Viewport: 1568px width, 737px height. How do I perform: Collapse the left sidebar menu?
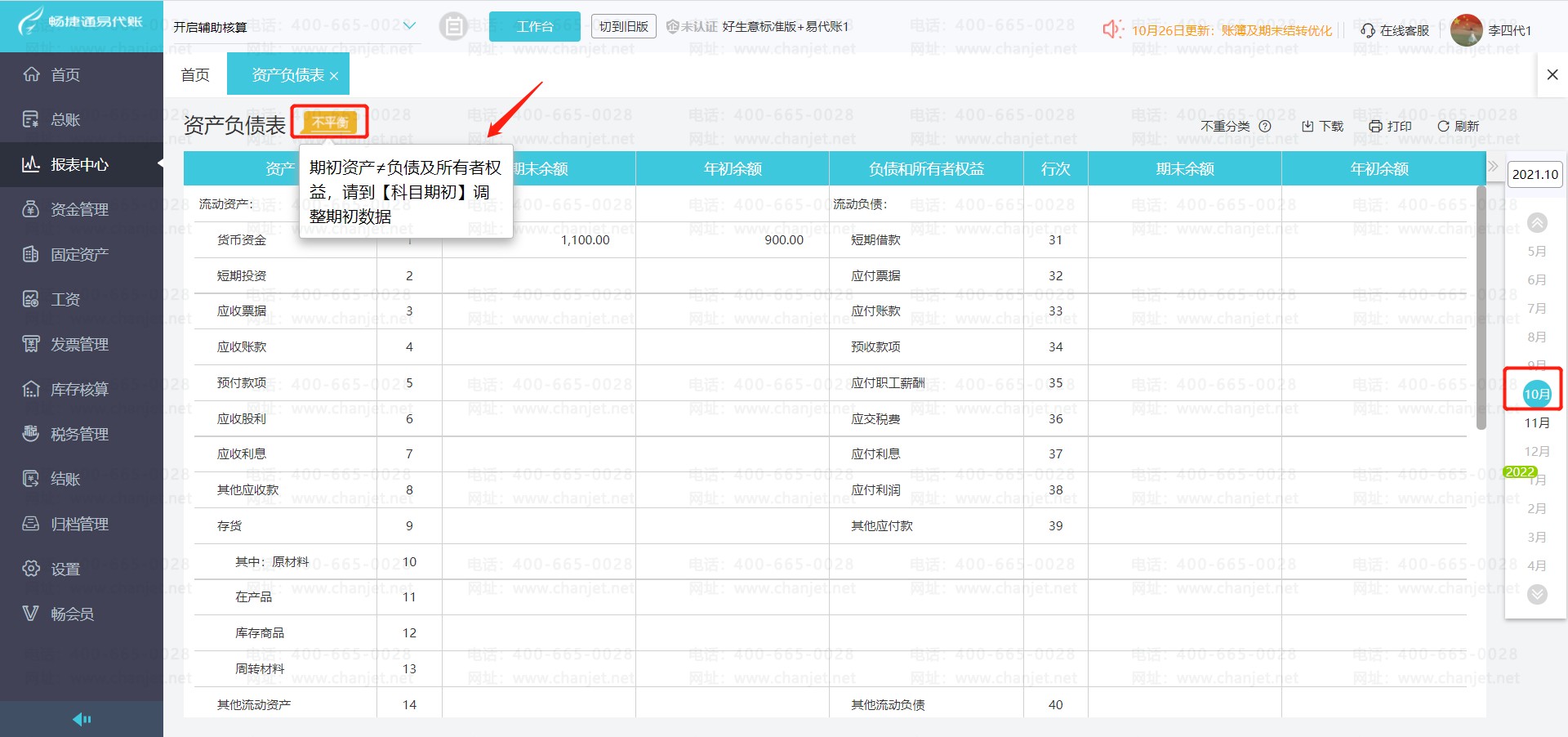(x=82, y=719)
